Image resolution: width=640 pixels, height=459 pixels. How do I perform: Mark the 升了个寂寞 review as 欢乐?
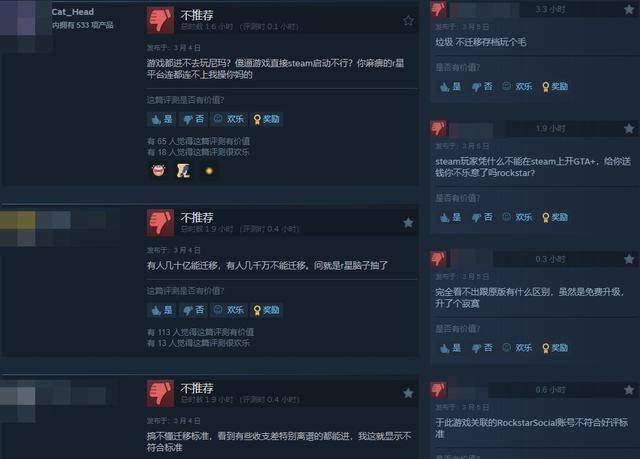click(518, 348)
